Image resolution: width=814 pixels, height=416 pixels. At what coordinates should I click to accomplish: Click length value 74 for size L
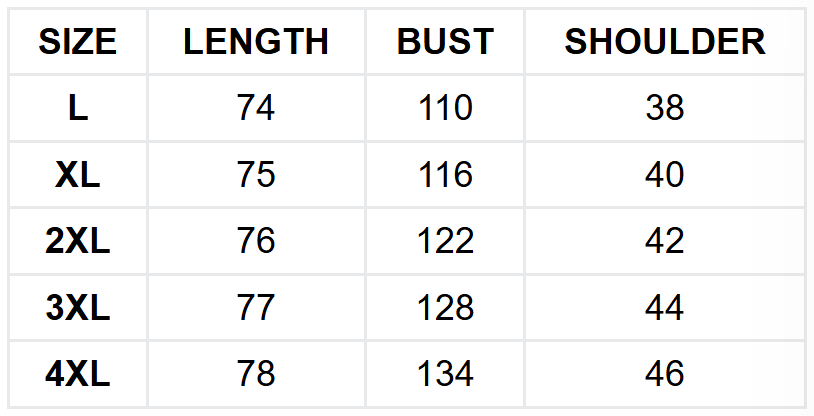click(x=256, y=108)
